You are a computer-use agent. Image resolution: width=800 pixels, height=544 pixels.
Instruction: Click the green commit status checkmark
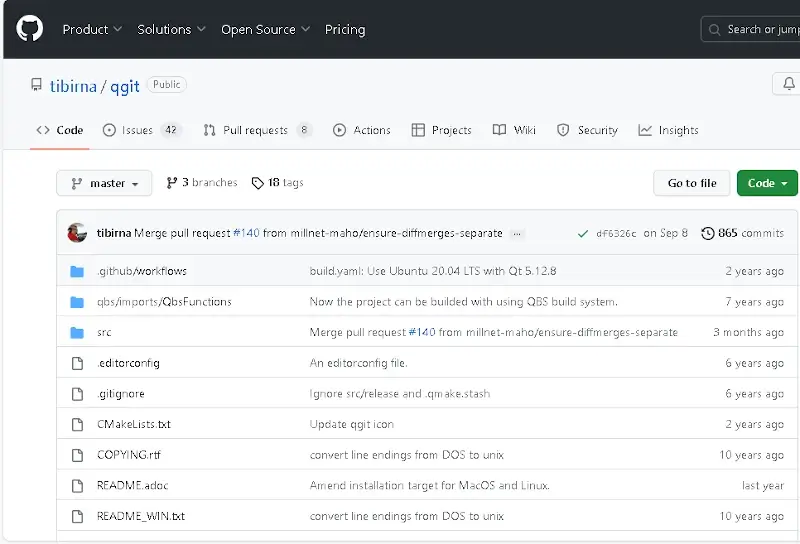[582, 233]
